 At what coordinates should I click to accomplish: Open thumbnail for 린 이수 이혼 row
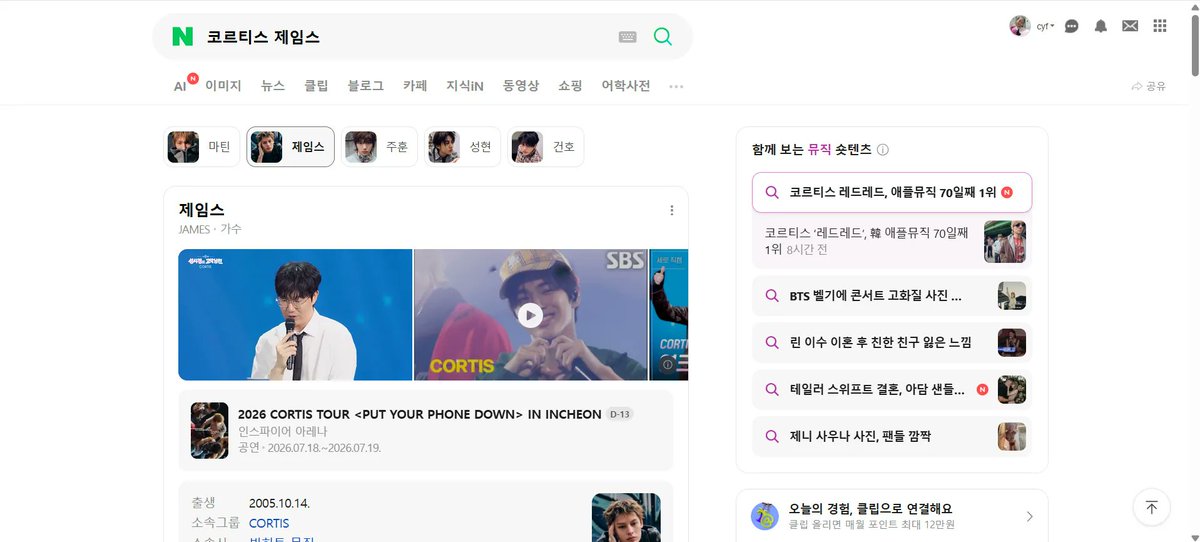(x=1012, y=343)
